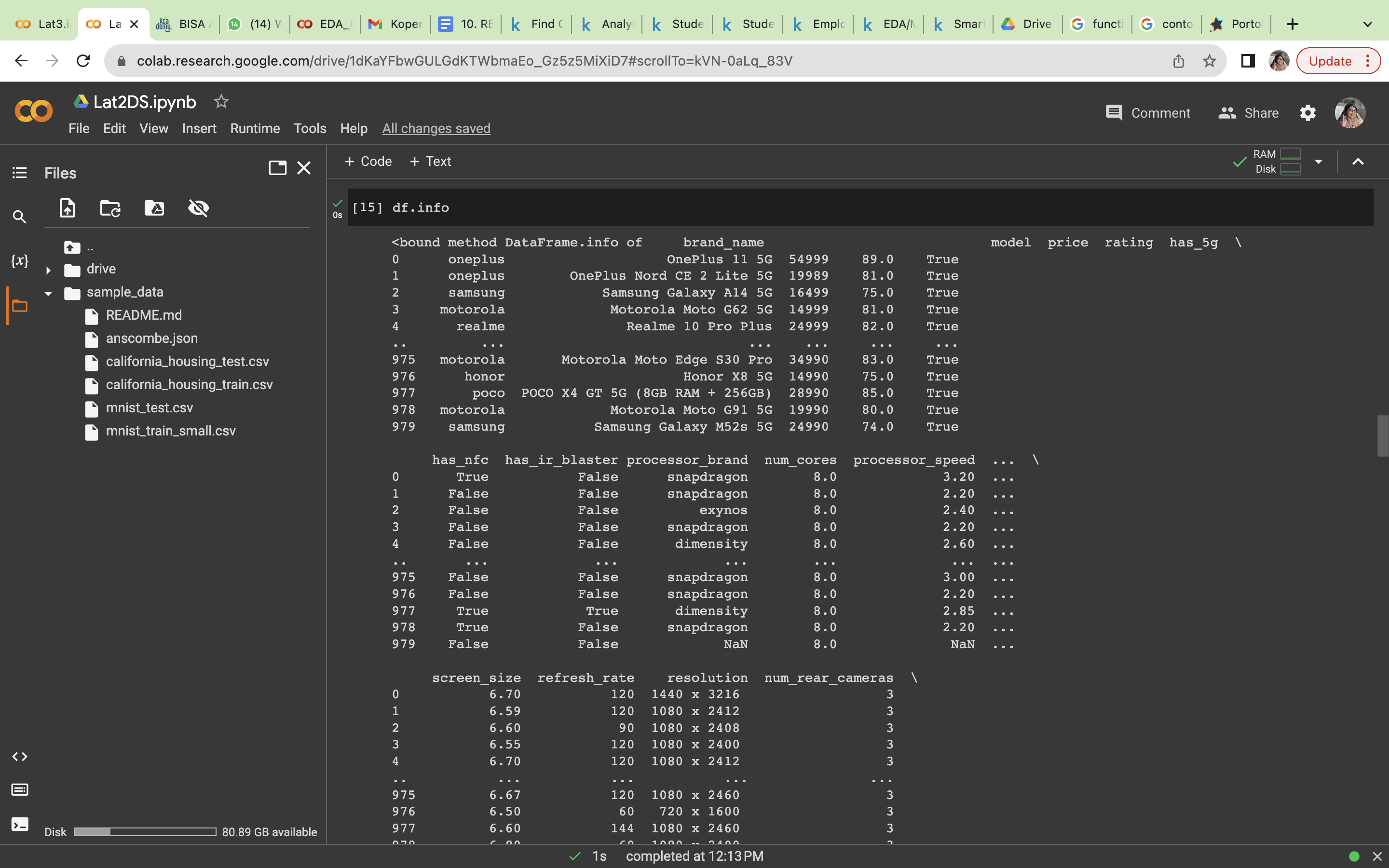The image size is (1389, 868).
Task: Open the Find and replace search icon
Action: [19, 217]
